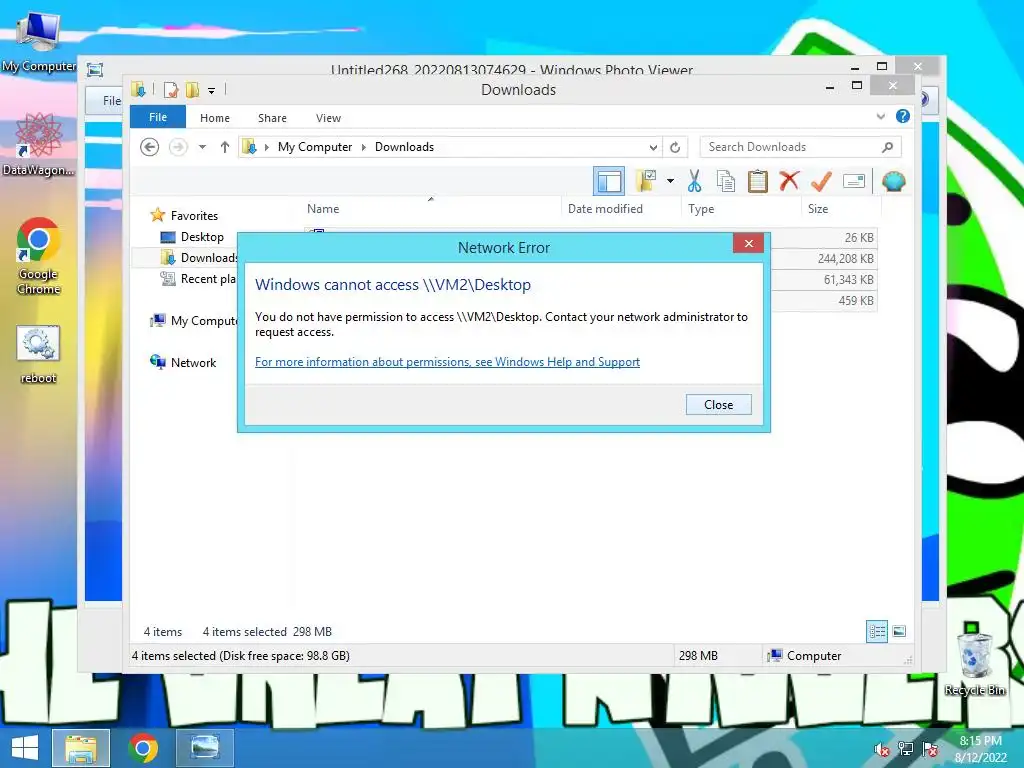
Task: Click the Paste clipboard toolbar icon
Action: coord(758,182)
